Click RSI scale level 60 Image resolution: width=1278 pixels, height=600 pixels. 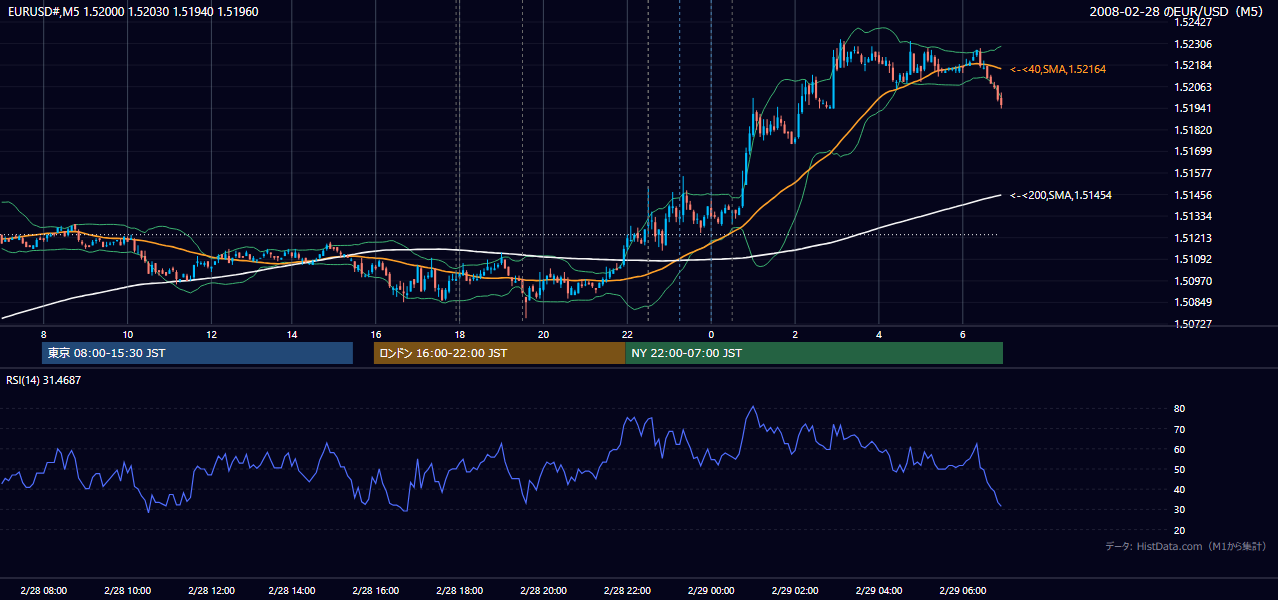click(x=1180, y=449)
